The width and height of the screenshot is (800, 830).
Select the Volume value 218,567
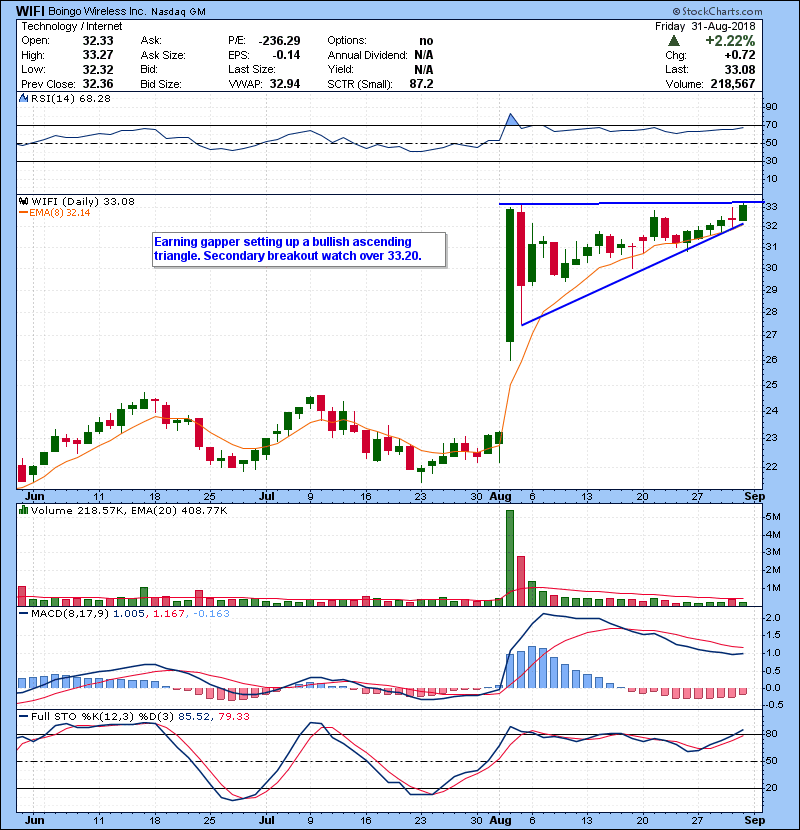tap(733, 84)
